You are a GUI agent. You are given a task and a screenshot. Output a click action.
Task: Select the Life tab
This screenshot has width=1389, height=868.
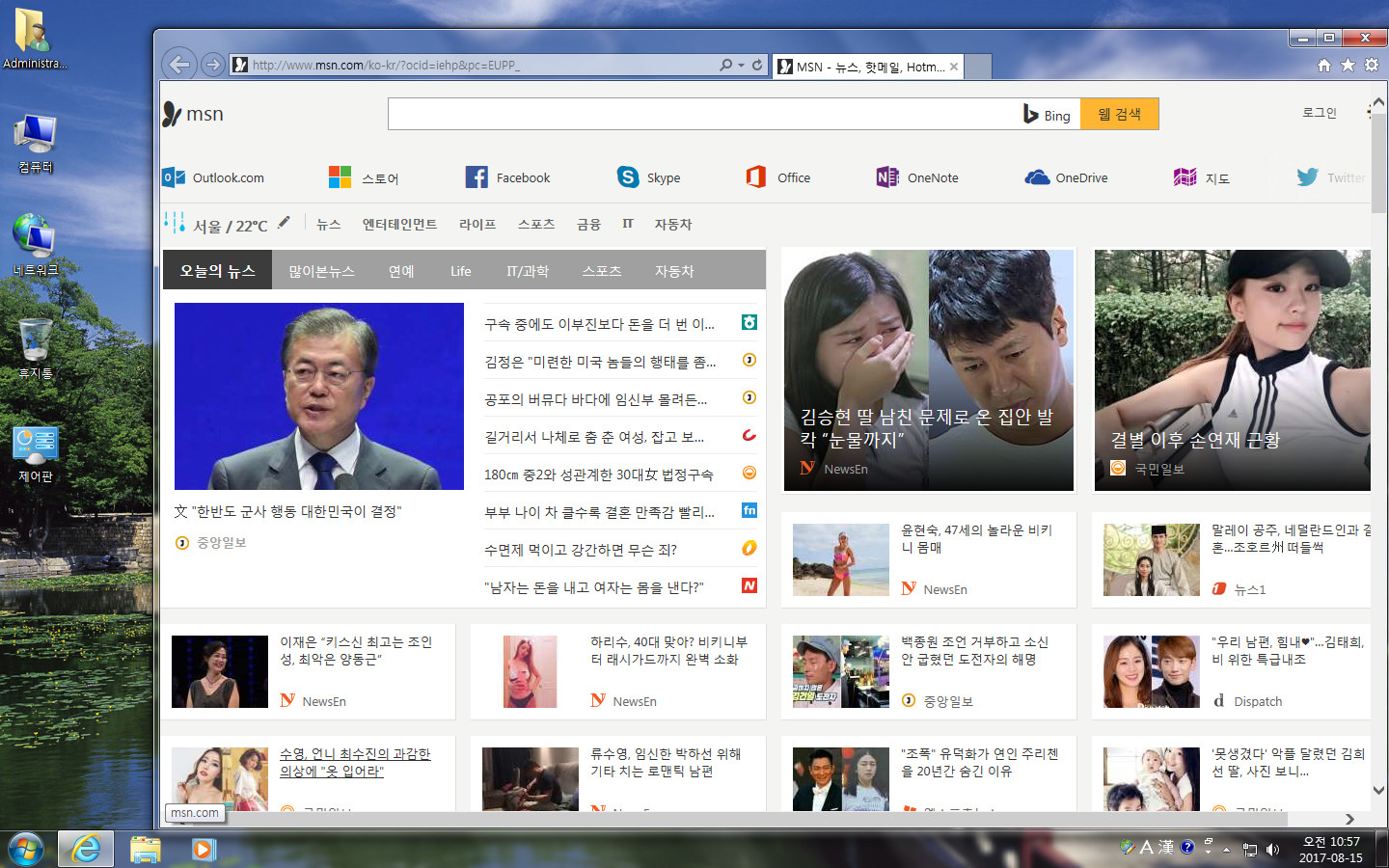coord(461,271)
